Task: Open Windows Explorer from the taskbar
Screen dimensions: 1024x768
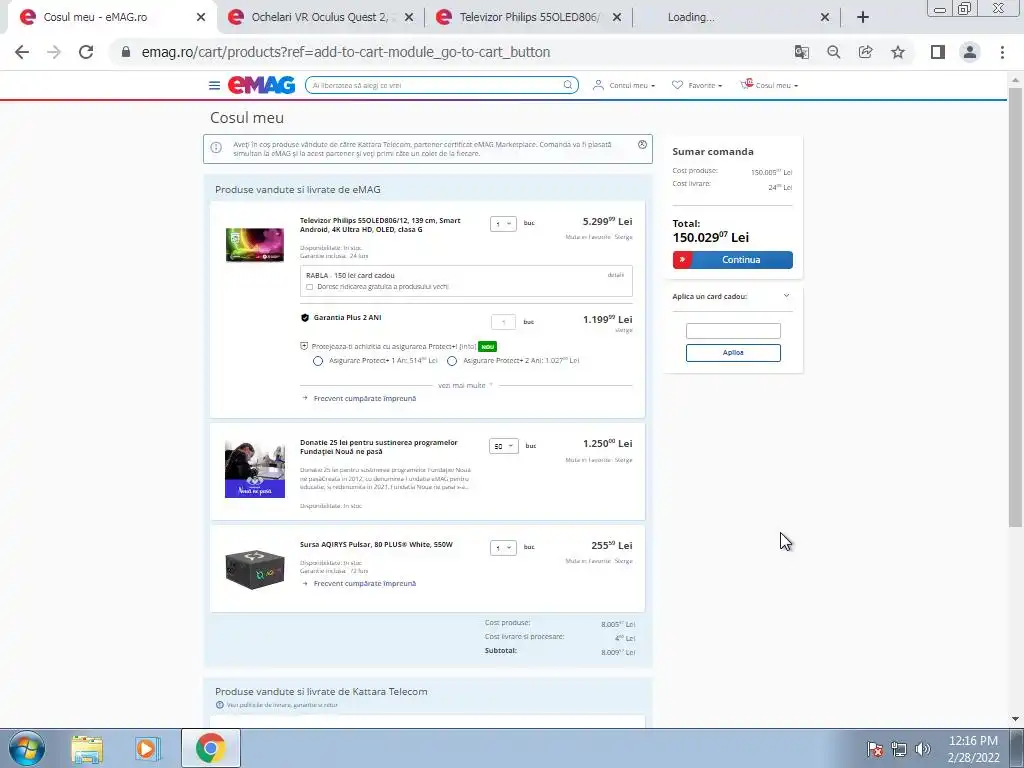Action: click(x=87, y=748)
